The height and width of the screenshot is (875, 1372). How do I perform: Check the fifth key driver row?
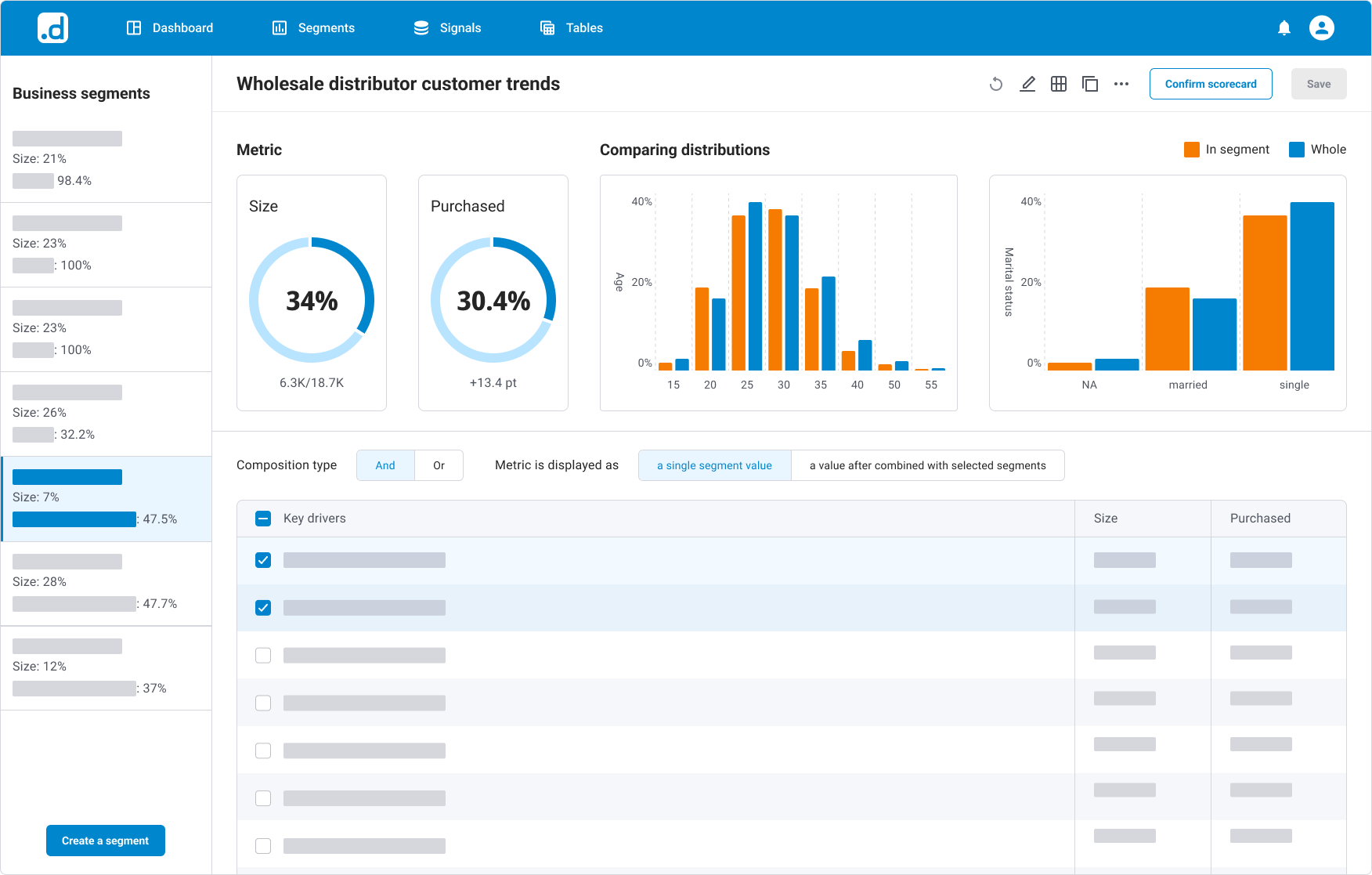[x=263, y=750]
